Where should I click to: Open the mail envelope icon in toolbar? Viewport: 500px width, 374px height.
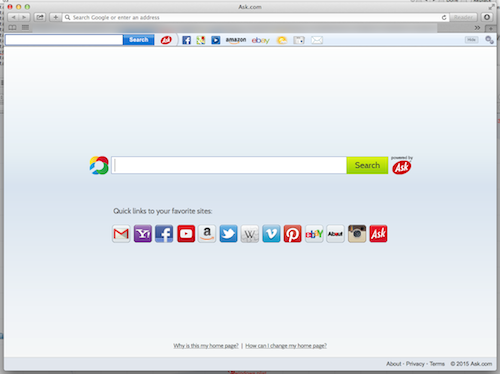pyautogui.click(x=317, y=40)
